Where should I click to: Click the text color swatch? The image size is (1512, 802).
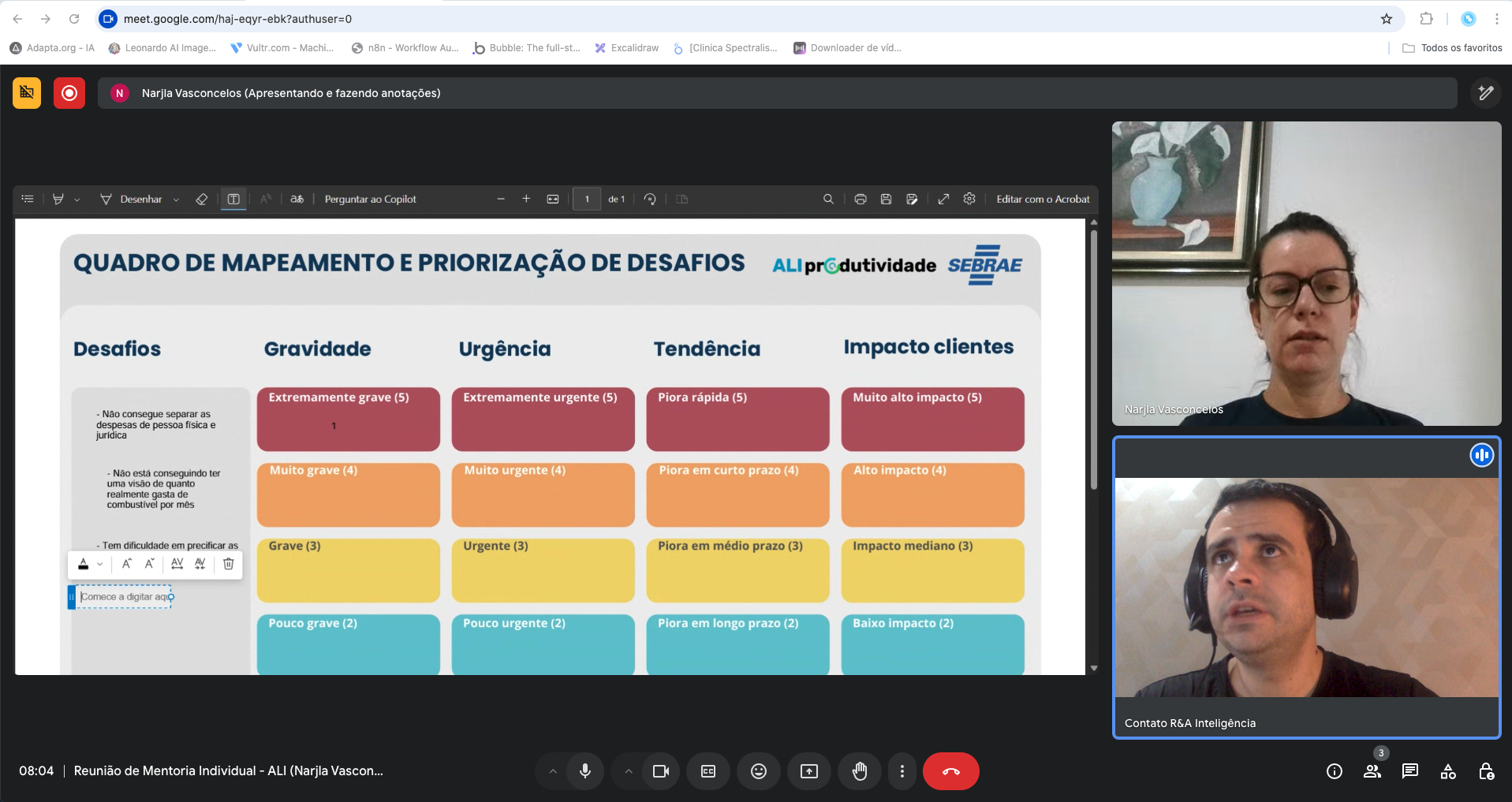84,564
